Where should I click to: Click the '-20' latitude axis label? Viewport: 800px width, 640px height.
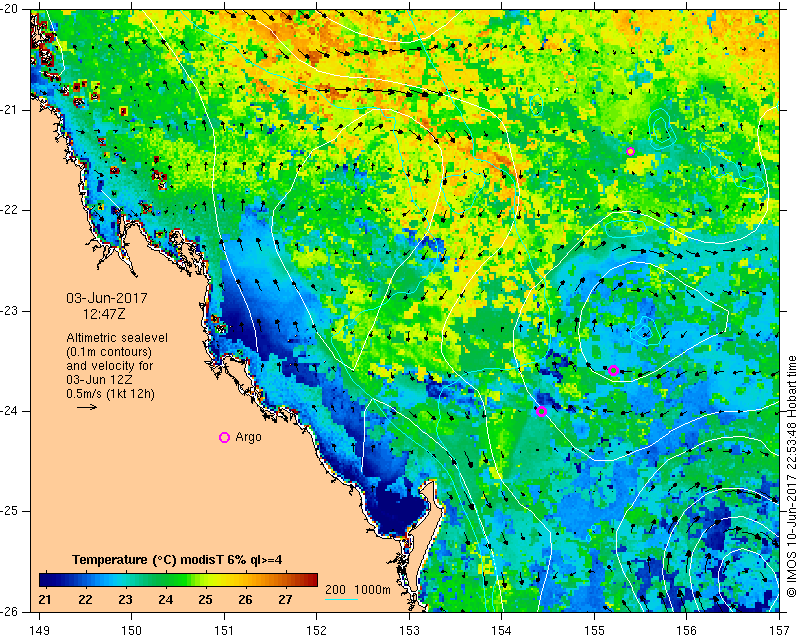click(9, 9)
